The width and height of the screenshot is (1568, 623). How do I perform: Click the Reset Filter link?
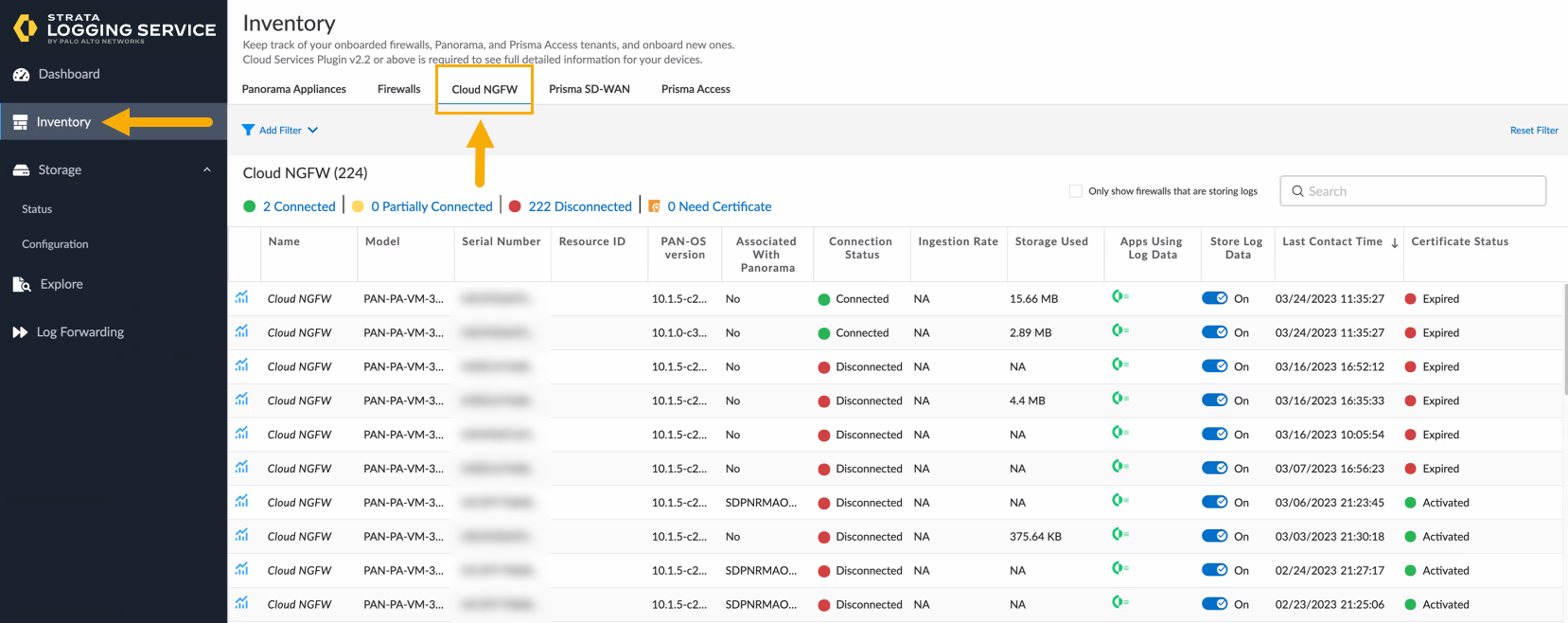1533,131
